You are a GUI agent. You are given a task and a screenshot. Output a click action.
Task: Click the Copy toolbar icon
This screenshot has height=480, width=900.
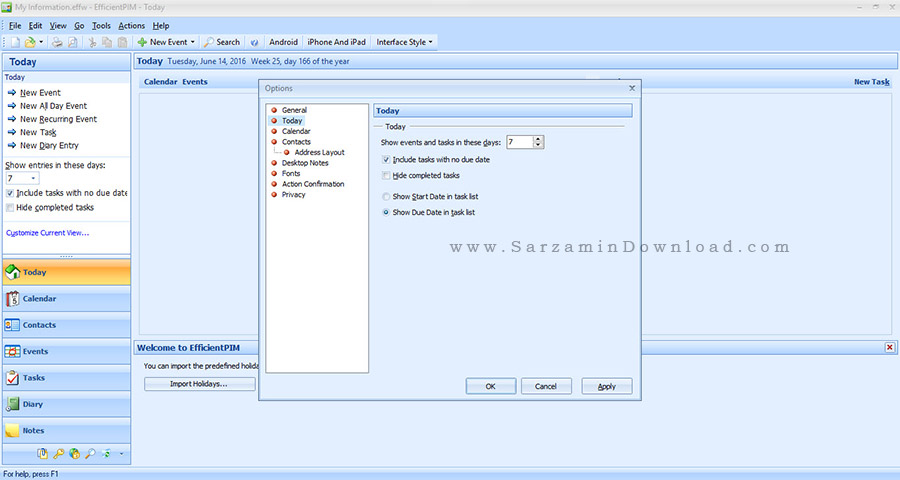107,42
